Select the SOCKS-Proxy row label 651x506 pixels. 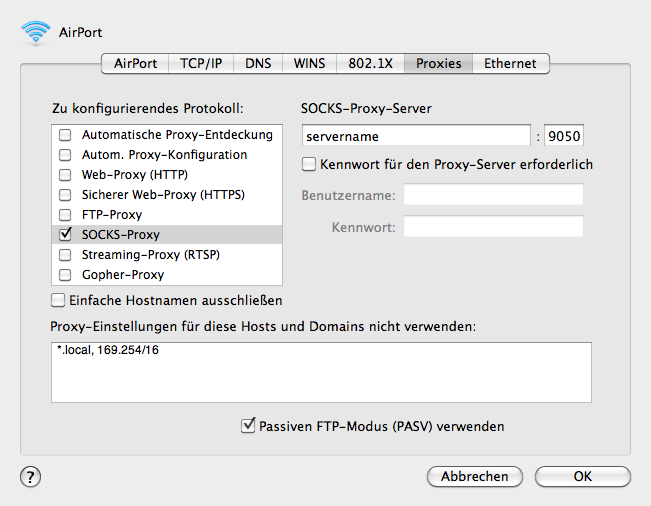coord(121,235)
